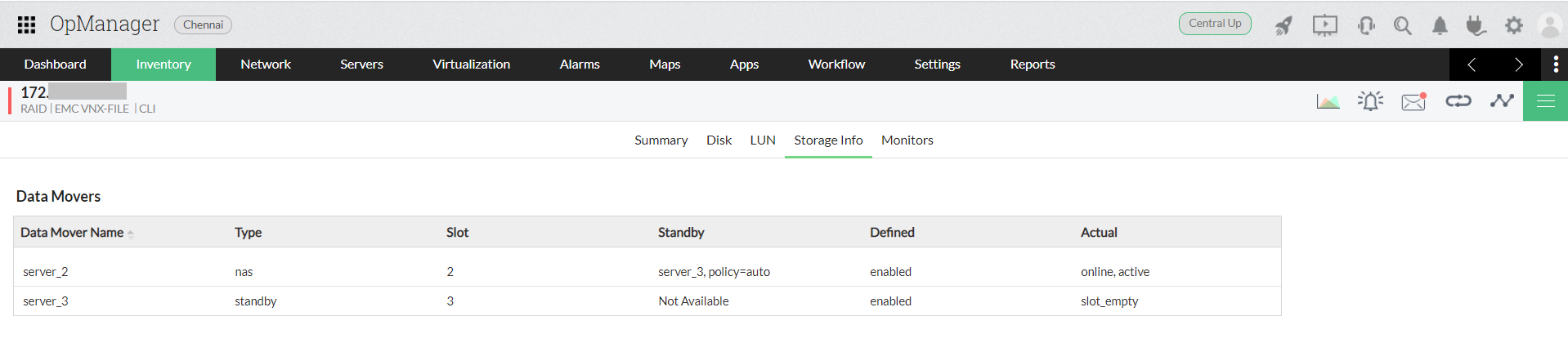Switch to the LUN tab

(763, 140)
